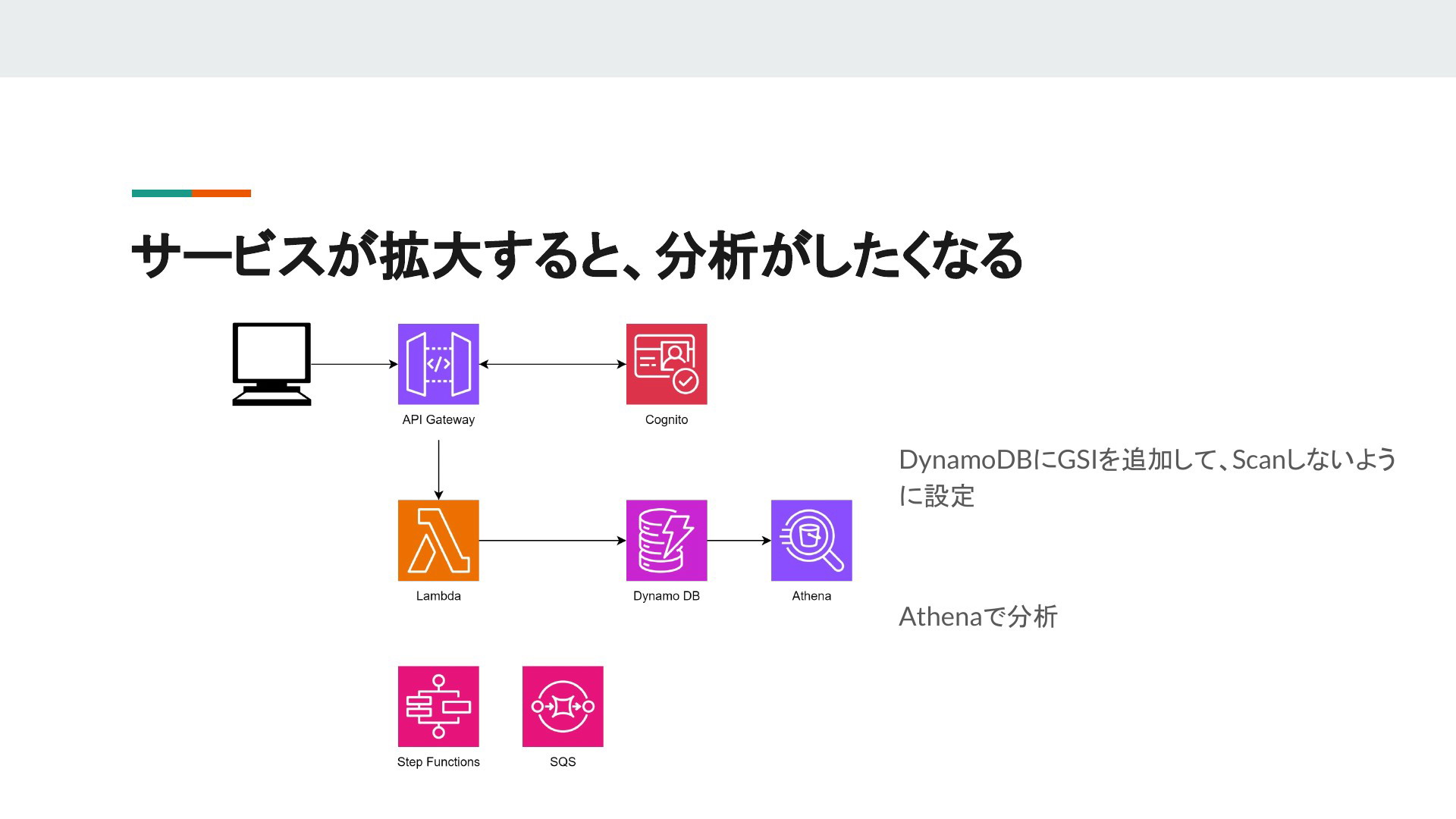The image size is (1456, 819).
Task: Select the slide title サービスが拡大すると、分析がしたくなる
Action: (577, 256)
